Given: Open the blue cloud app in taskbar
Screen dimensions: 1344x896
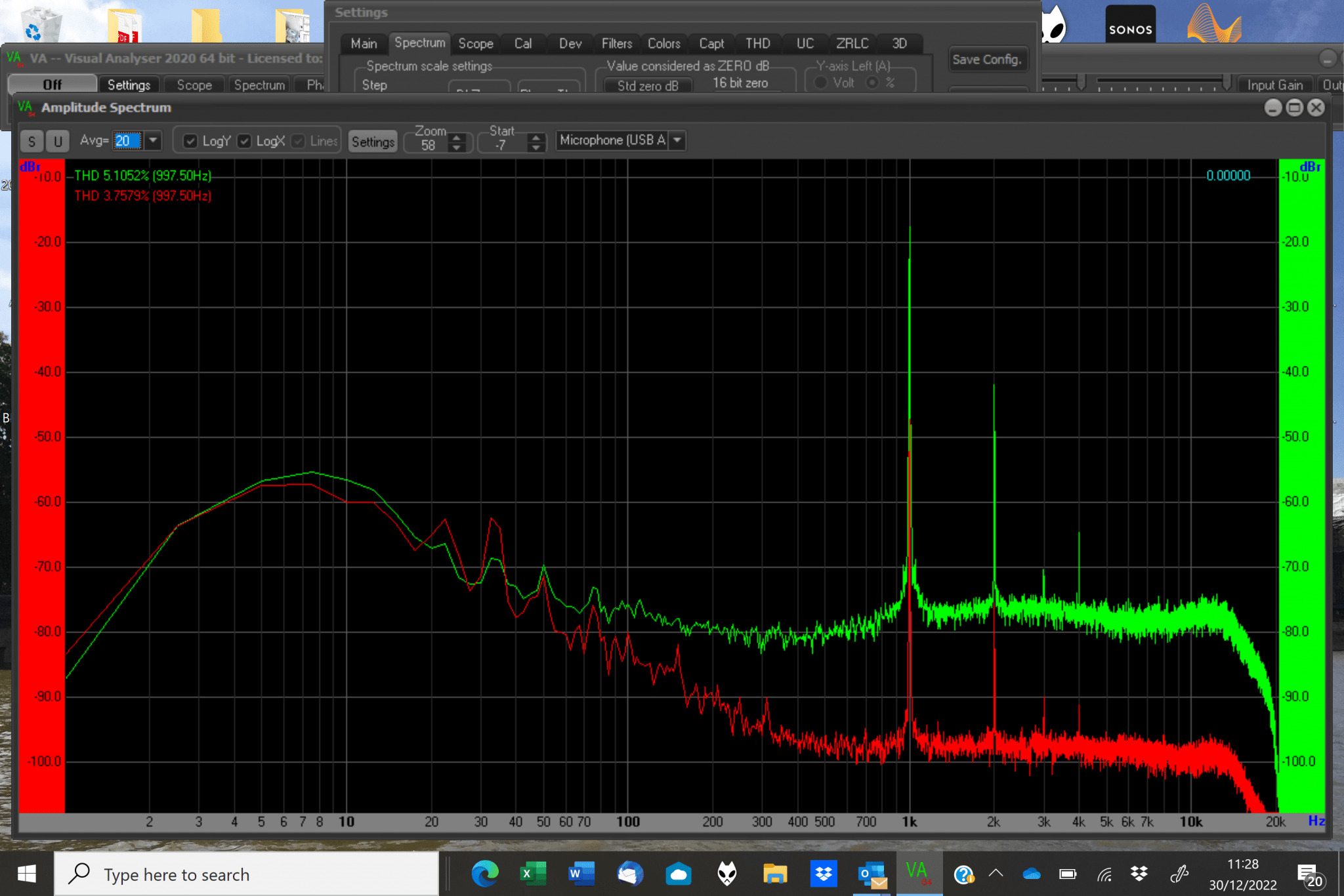Looking at the screenshot, I should pyautogui.click(x=678, y=874).
